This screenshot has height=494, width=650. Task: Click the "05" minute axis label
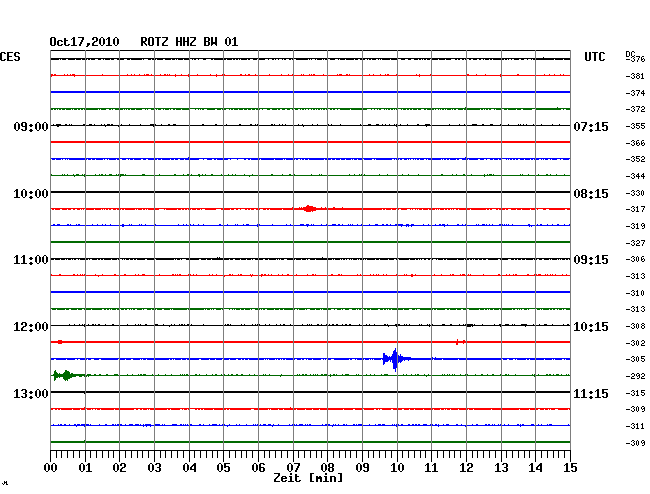(x=223, y=468)
